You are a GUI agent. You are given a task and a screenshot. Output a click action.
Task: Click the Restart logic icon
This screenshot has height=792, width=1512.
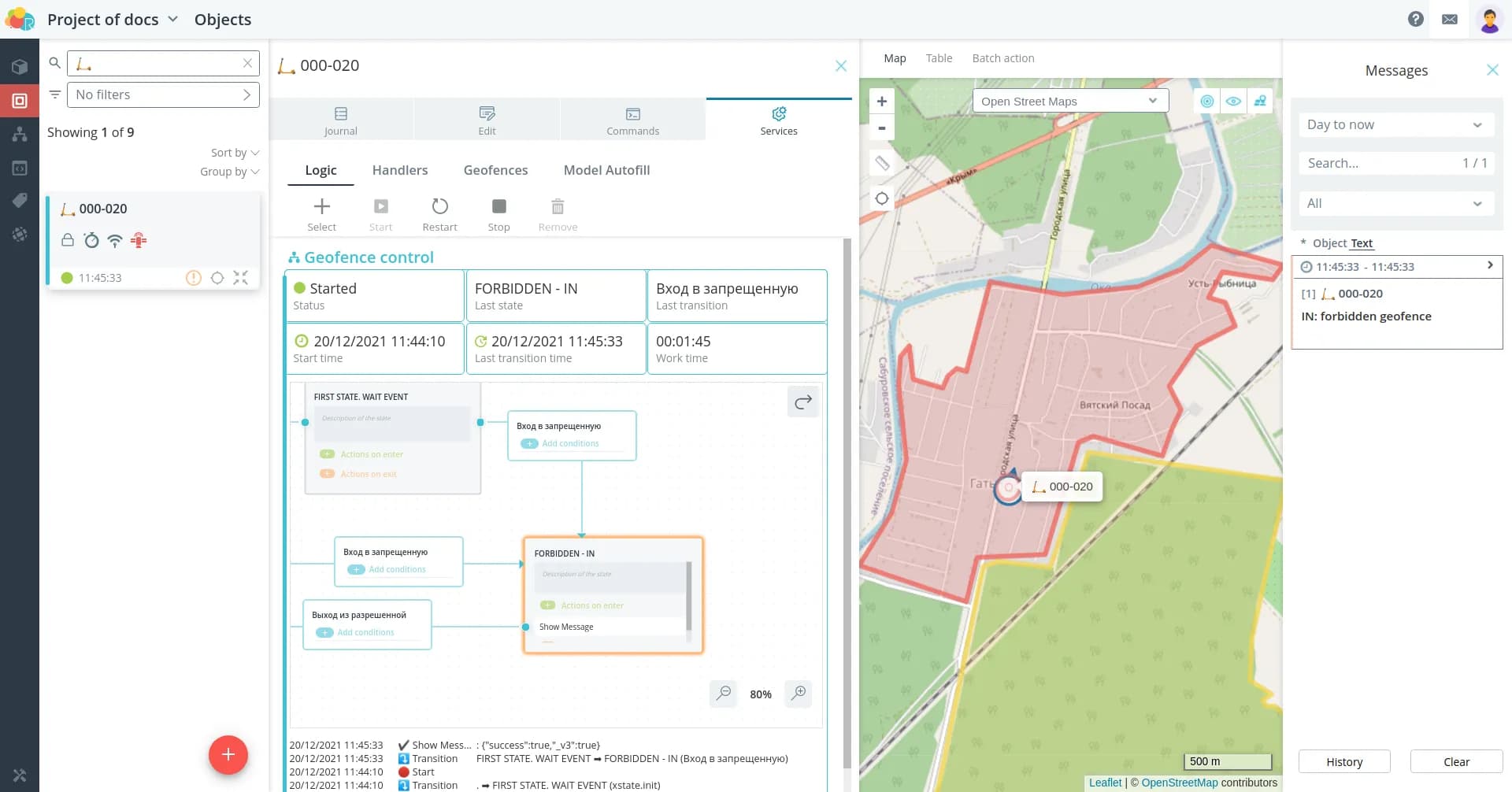point(439,207)
